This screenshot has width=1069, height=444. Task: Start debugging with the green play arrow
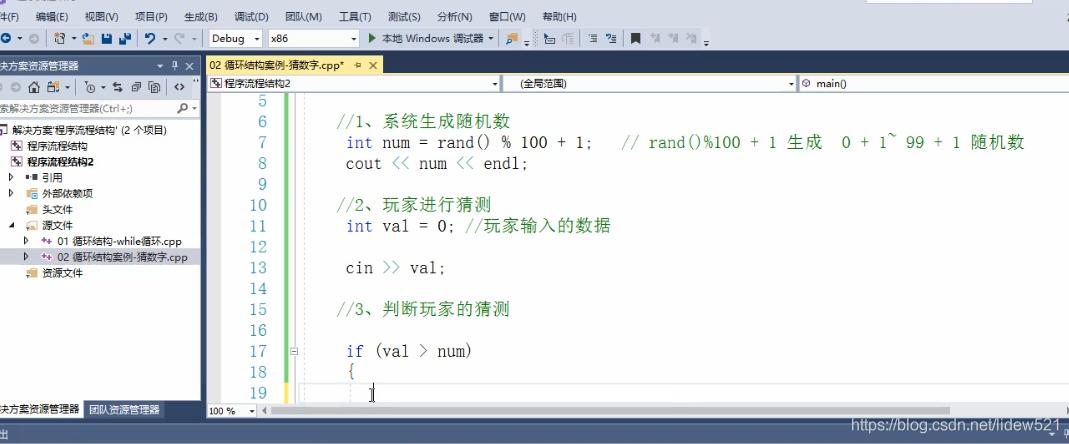372,39
